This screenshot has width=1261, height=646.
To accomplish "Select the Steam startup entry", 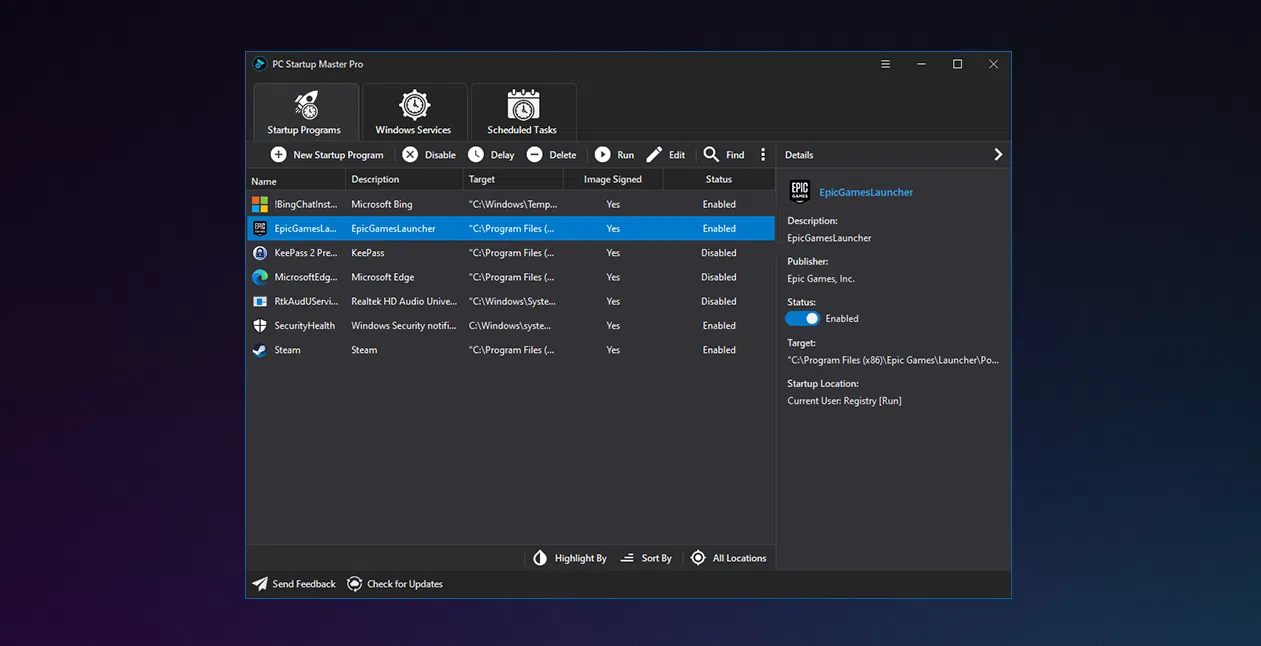I will tap(511, 350).
